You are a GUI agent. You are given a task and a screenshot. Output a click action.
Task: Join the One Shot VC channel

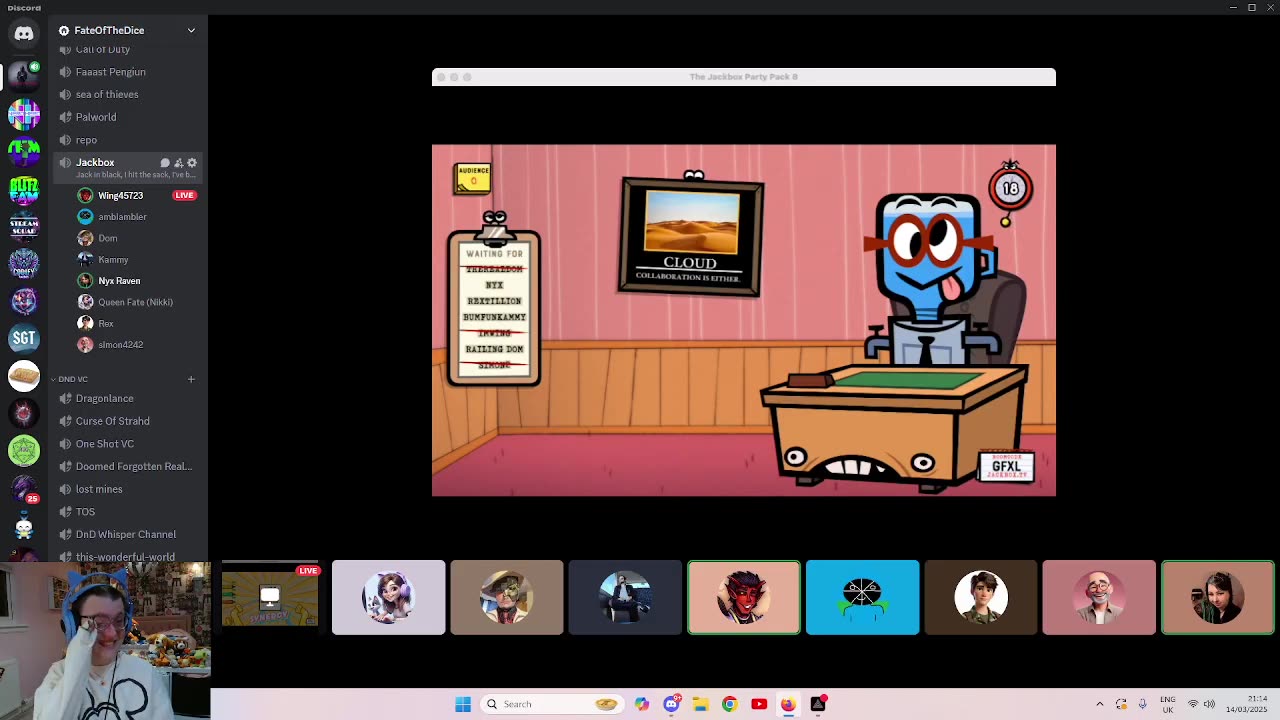point(128,444)
